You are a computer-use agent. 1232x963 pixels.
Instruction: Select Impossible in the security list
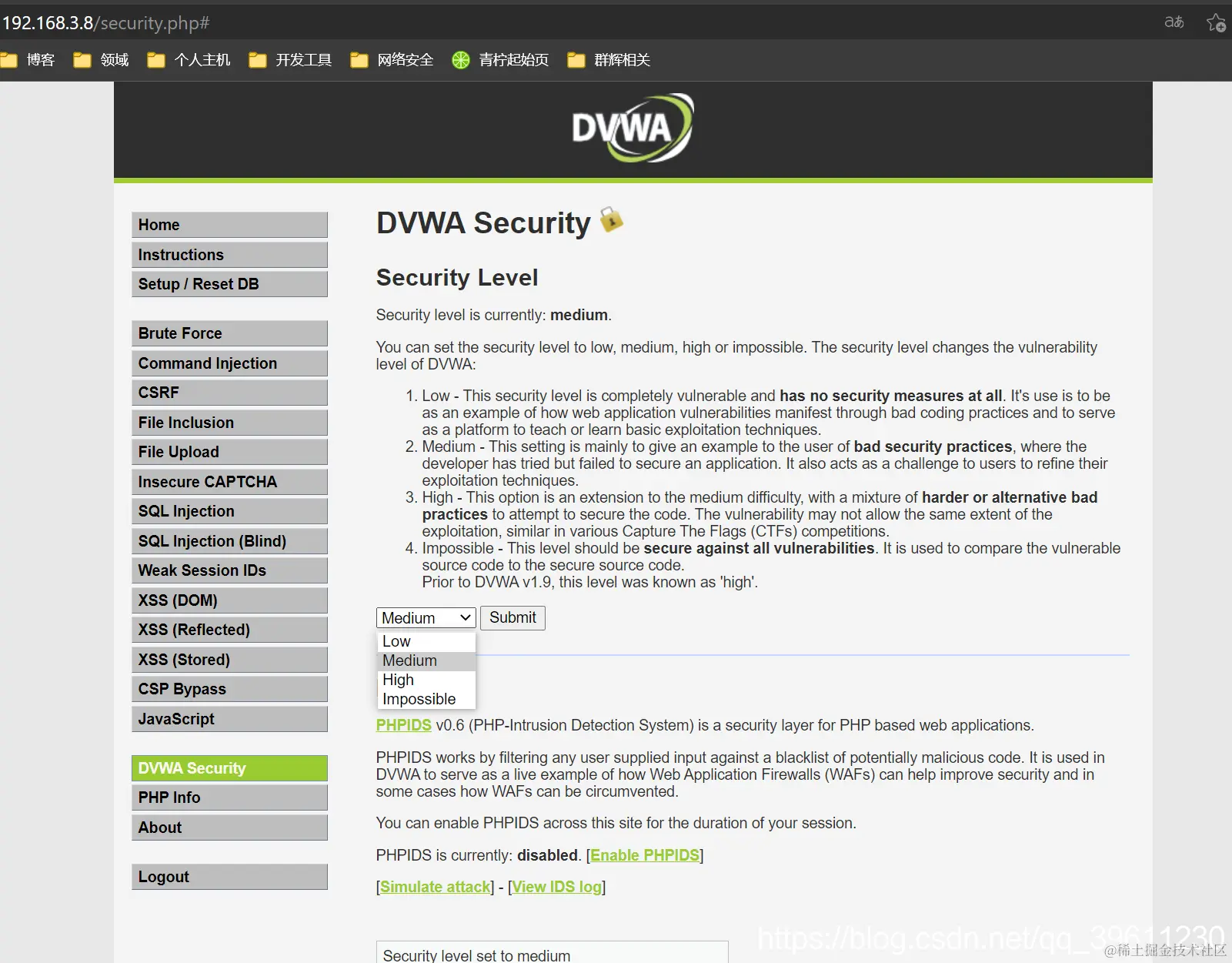click(426, 699)
